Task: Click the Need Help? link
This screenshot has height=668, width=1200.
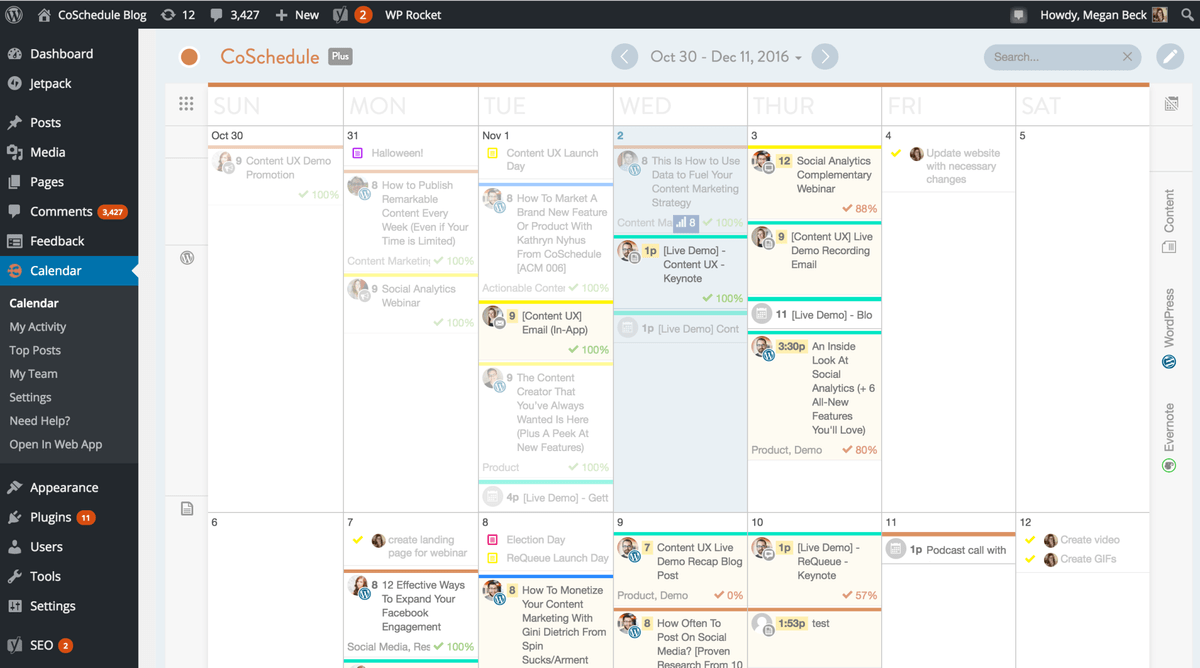Action: coord(40,421)
